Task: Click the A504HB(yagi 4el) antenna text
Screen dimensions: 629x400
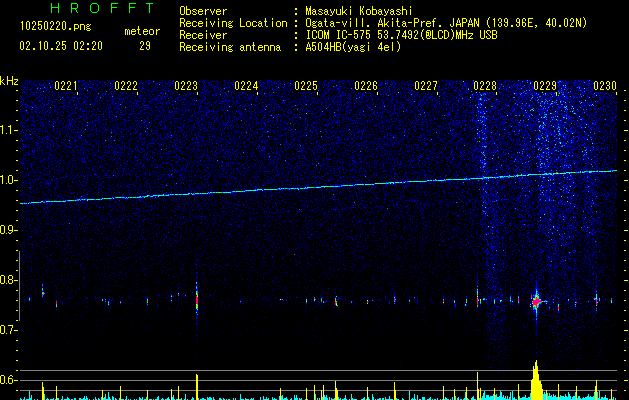Action: [353, 47]
